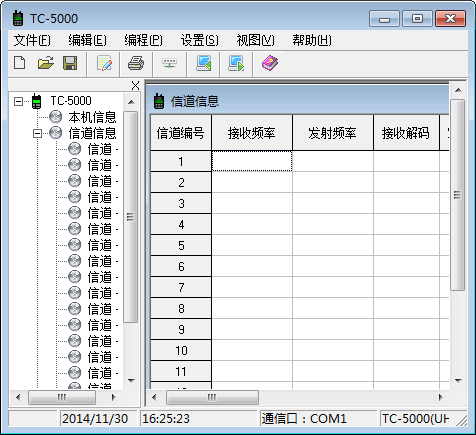The width and height of the screenshot is (476, 435).
Task: Click the tree pane's scroll right arrow
Action: click(113, 397)
